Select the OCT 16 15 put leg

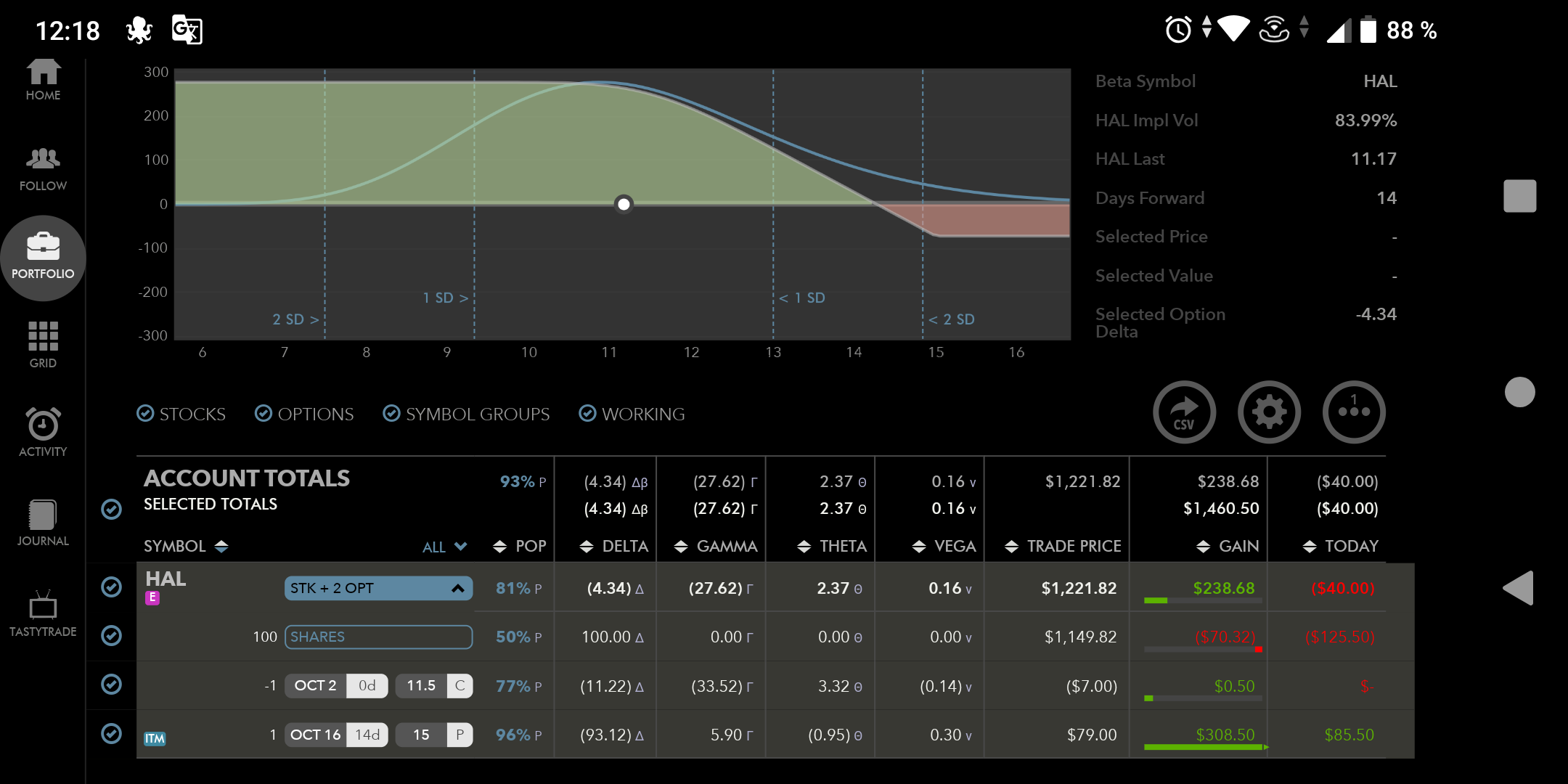(377, 735)
